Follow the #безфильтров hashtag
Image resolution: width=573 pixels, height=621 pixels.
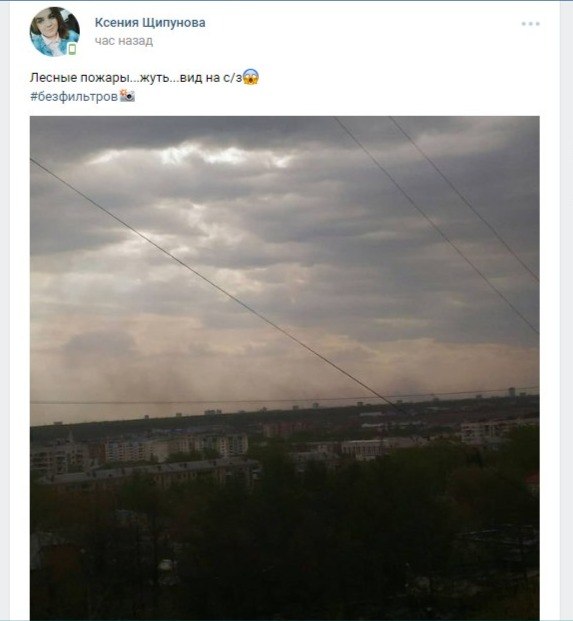click(x=74, y=96)
